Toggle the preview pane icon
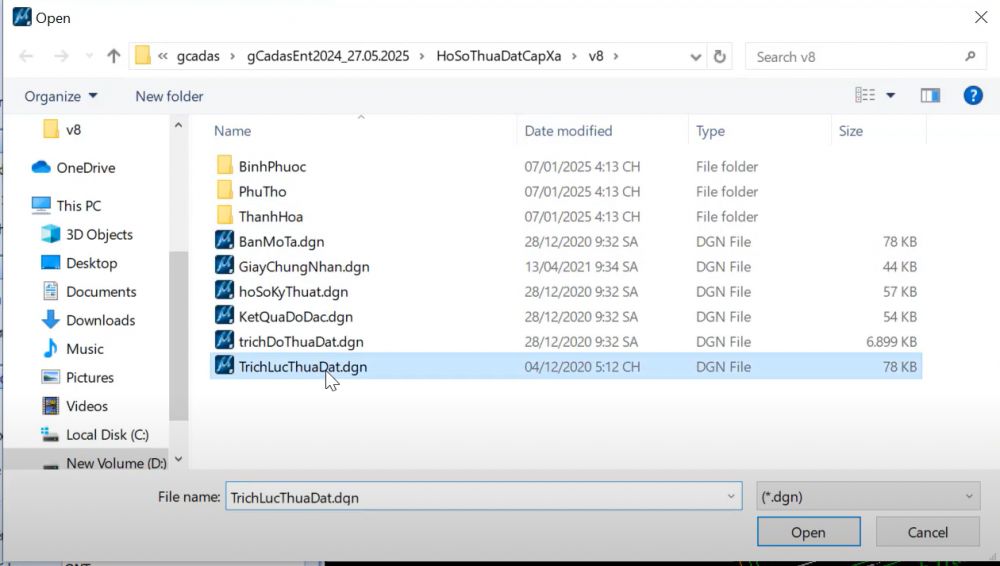 pos(930,96)
